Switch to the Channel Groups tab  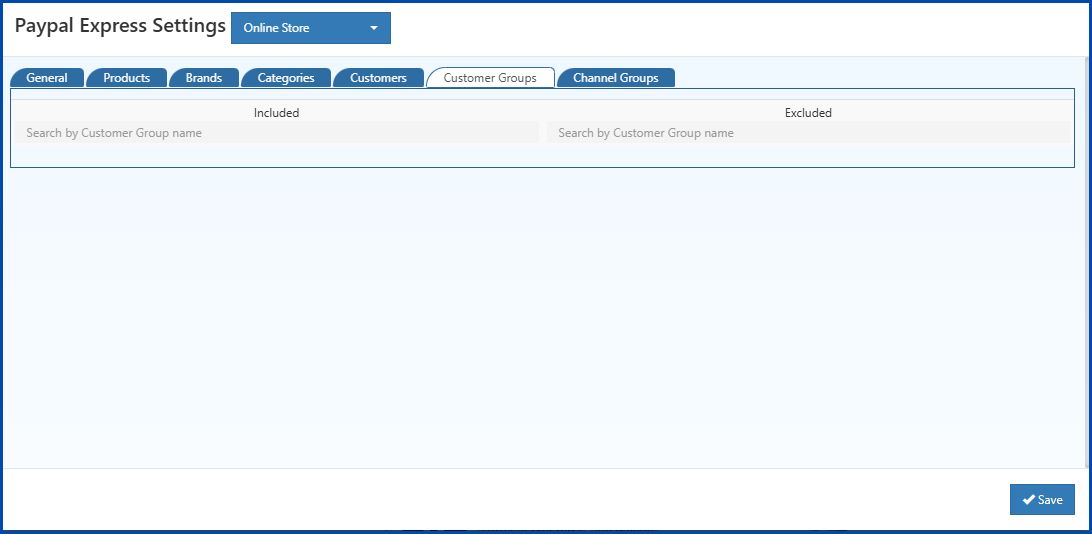[x=616, y=78]
